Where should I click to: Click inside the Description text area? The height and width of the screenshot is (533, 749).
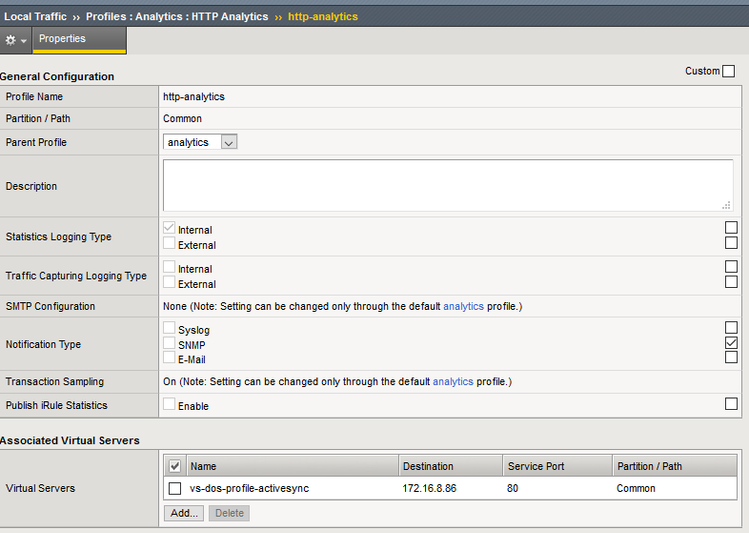pos(447,185)
